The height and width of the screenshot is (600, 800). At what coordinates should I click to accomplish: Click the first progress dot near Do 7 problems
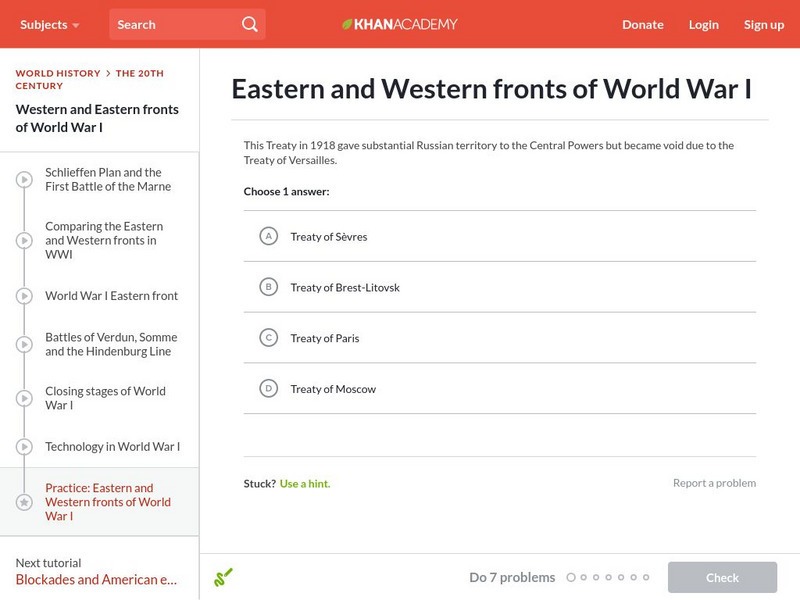[x=572, y=577]
